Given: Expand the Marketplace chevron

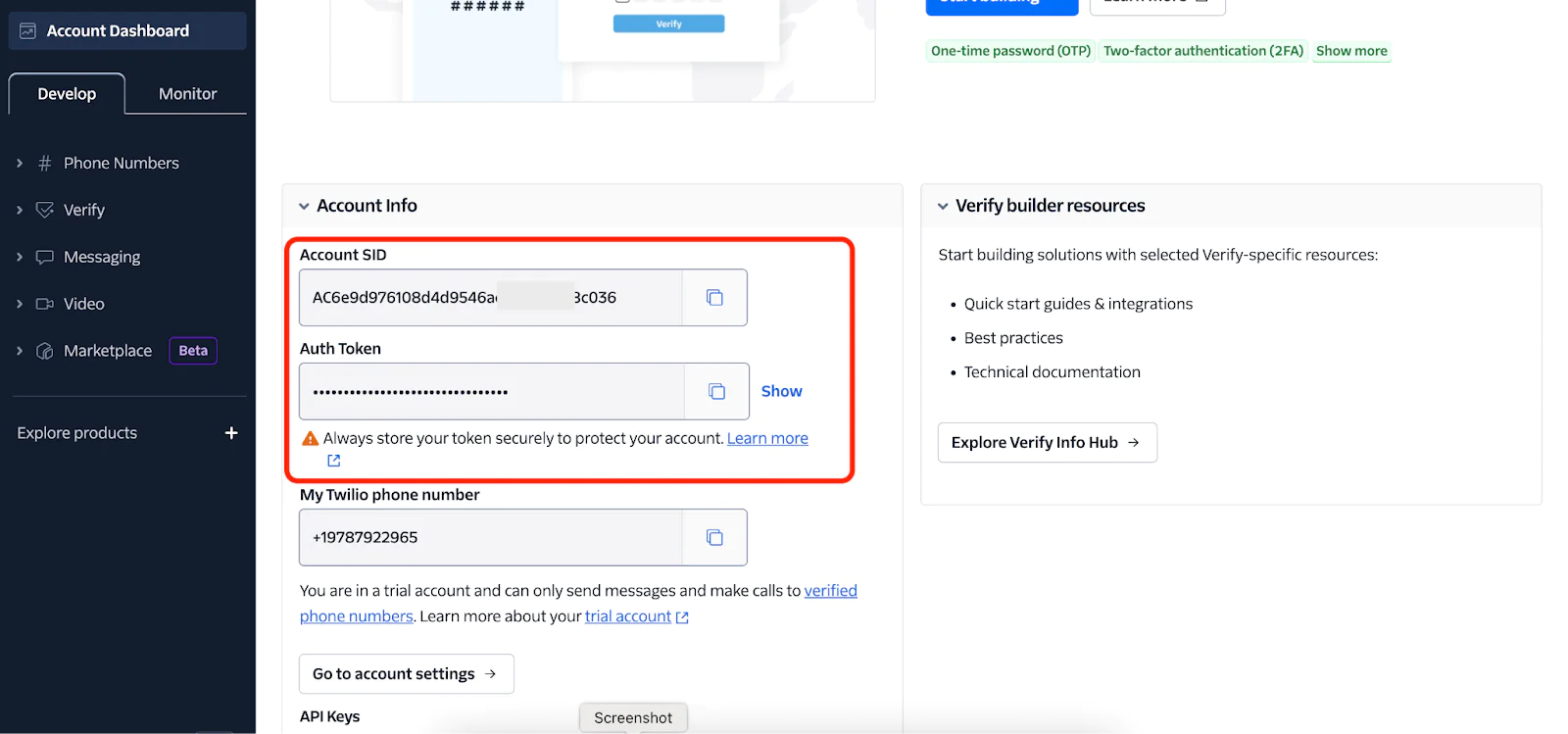Looking at the screenshot, I should [x=20, y=352].
